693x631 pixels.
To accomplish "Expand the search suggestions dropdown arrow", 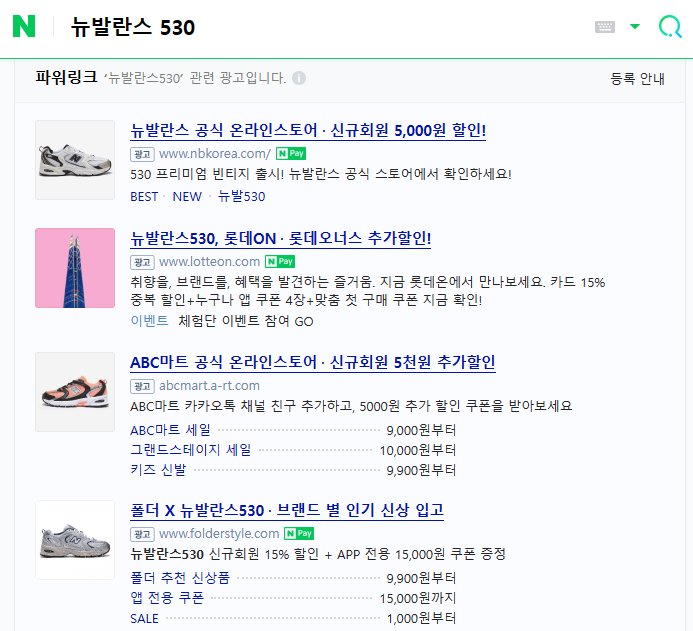I will click(635, 27).
